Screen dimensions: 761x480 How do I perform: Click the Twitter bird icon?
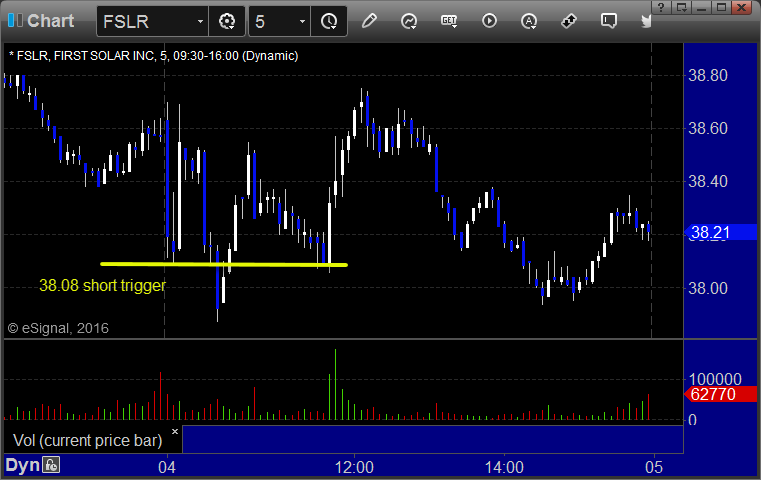click(x=646, y=21)
